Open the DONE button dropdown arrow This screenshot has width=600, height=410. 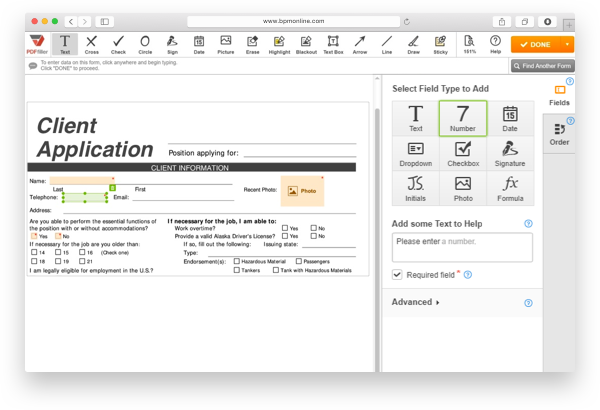(x=567, y=44)
